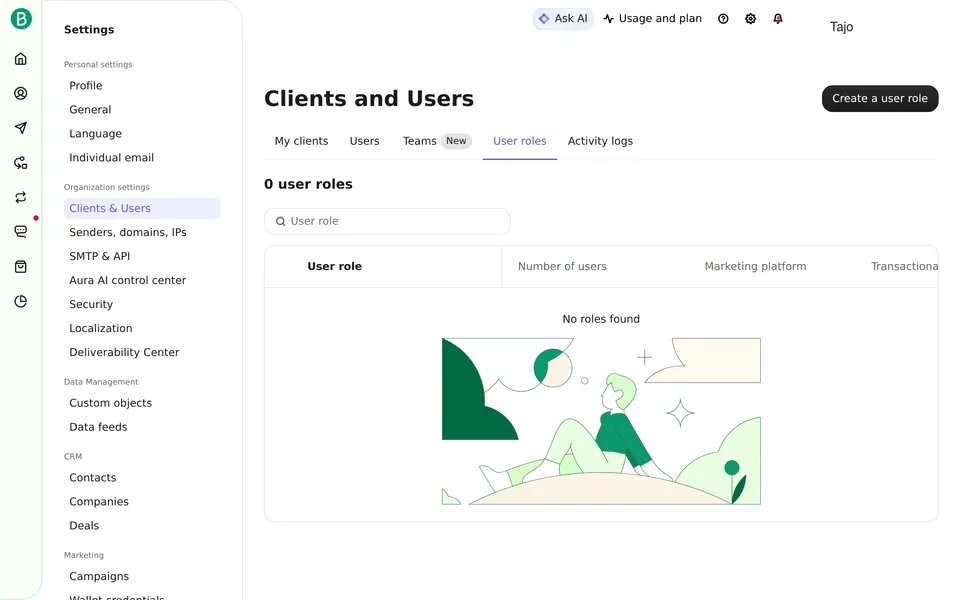This screenshot has width=960, height=600.
Task: Click the help question mark icon
Action: tap(723, 19)
